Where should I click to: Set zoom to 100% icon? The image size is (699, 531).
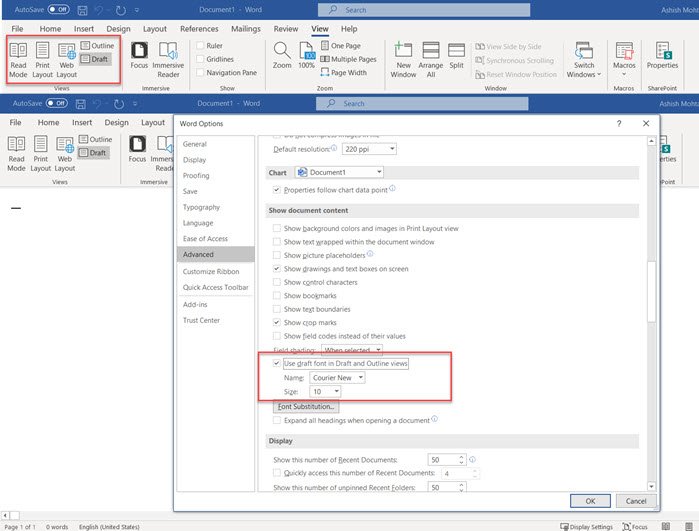(307, 56)
